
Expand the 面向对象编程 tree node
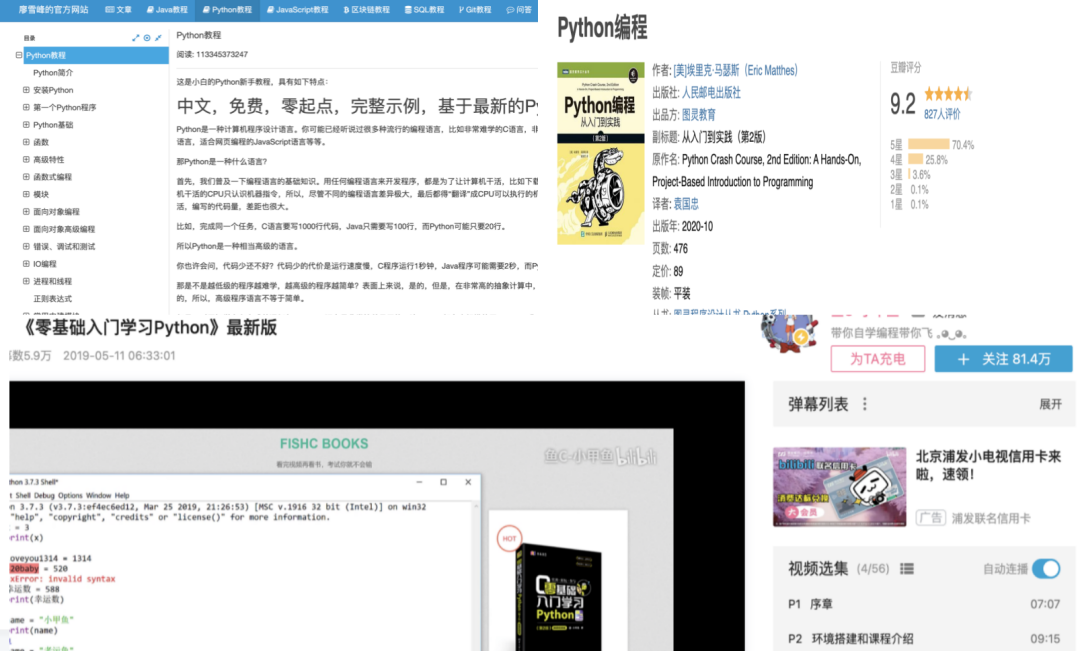(26, 211)
